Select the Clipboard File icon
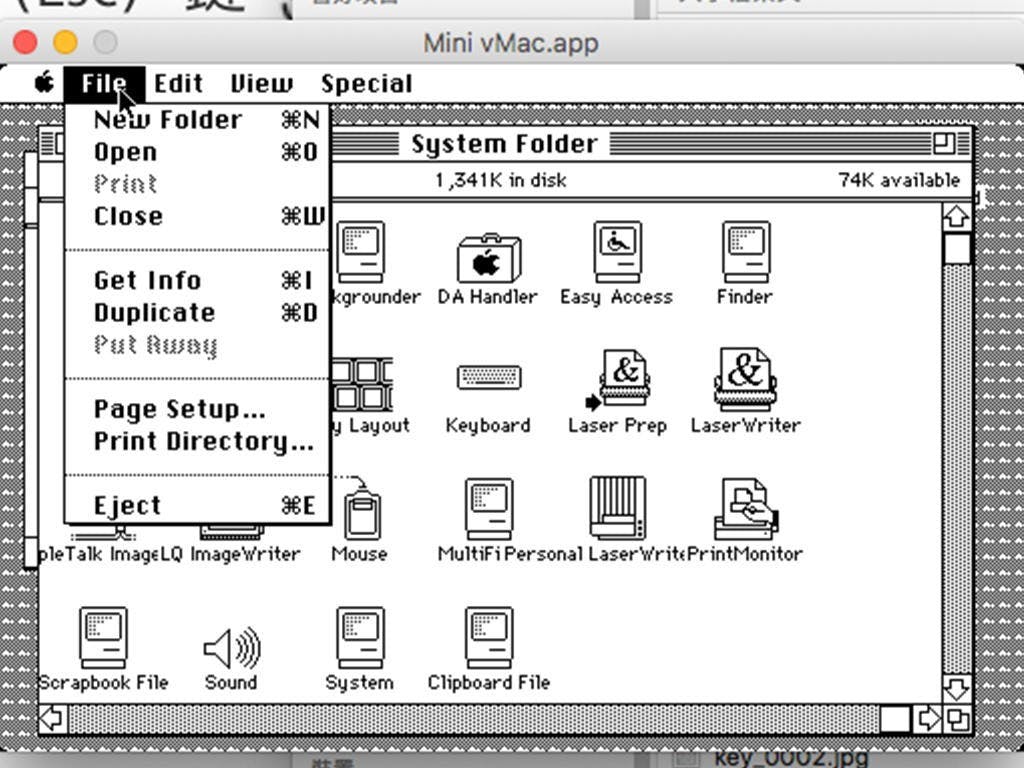 [489, 638]
